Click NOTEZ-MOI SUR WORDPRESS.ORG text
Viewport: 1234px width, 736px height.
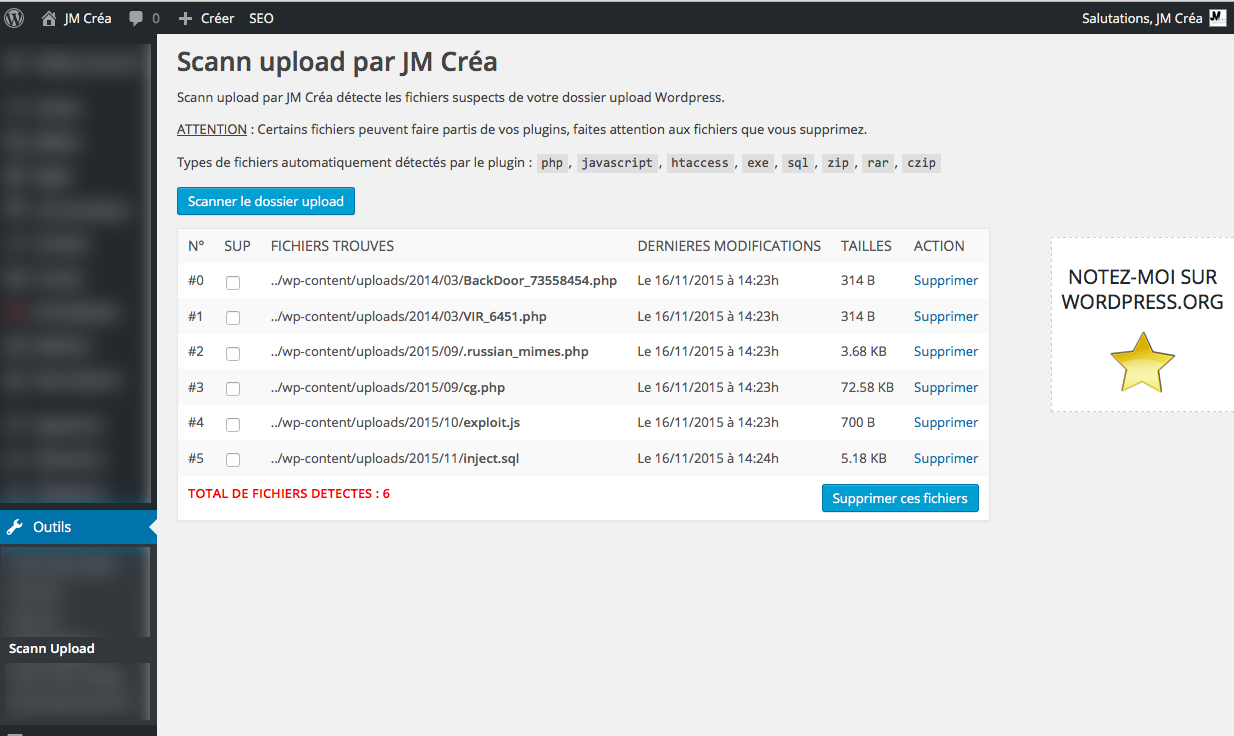point(1142,289)
